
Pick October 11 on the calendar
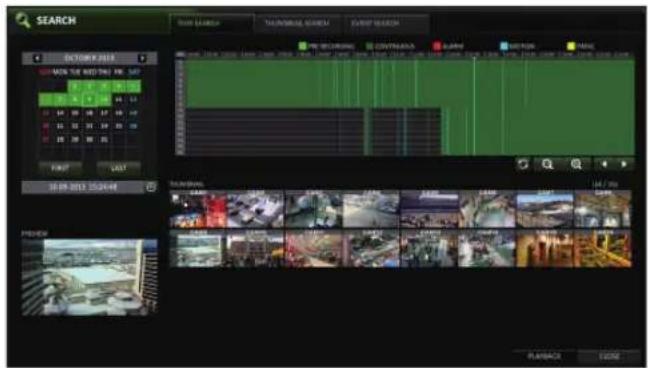point(119,100)
